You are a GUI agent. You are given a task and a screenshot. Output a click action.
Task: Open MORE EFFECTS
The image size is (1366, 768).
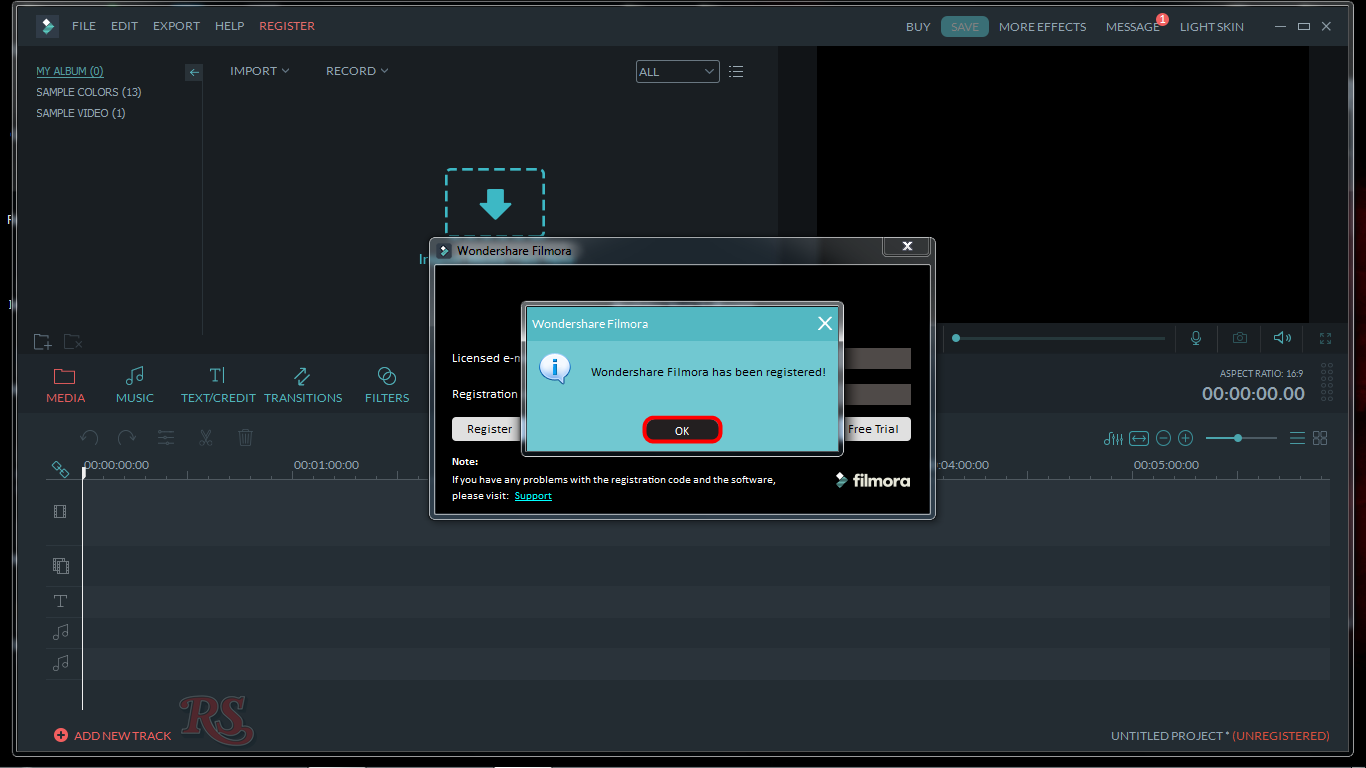[1042, 27]
